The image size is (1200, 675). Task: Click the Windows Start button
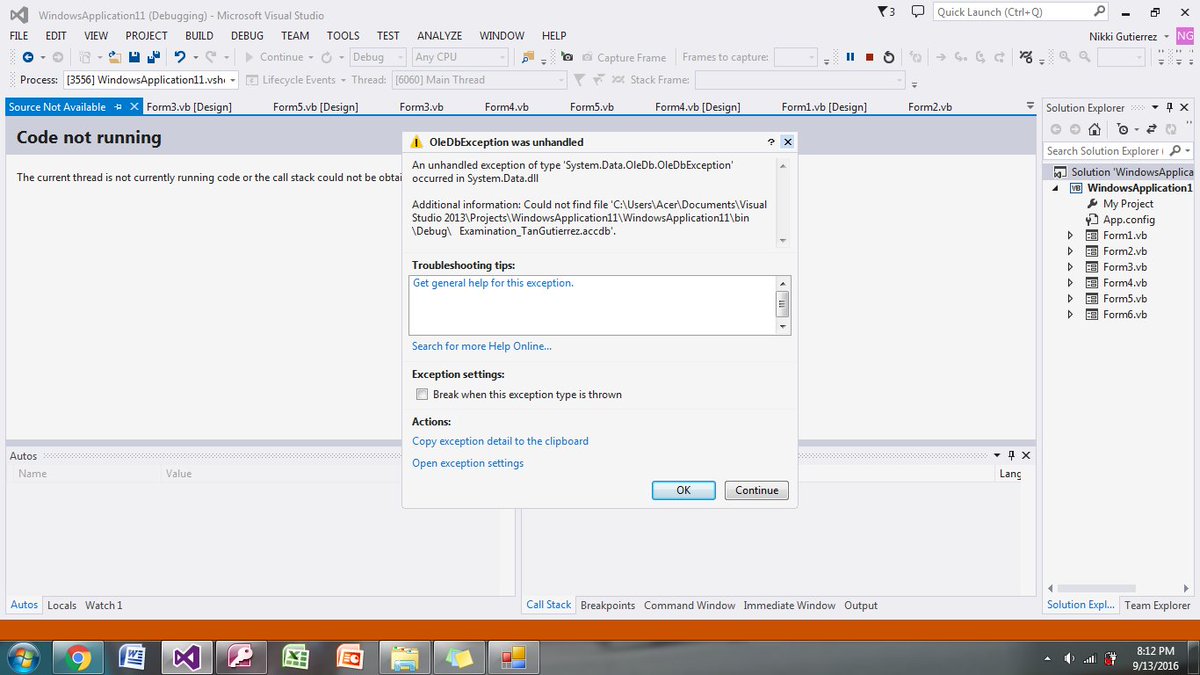pyautogui.click(x=22, y=657)
